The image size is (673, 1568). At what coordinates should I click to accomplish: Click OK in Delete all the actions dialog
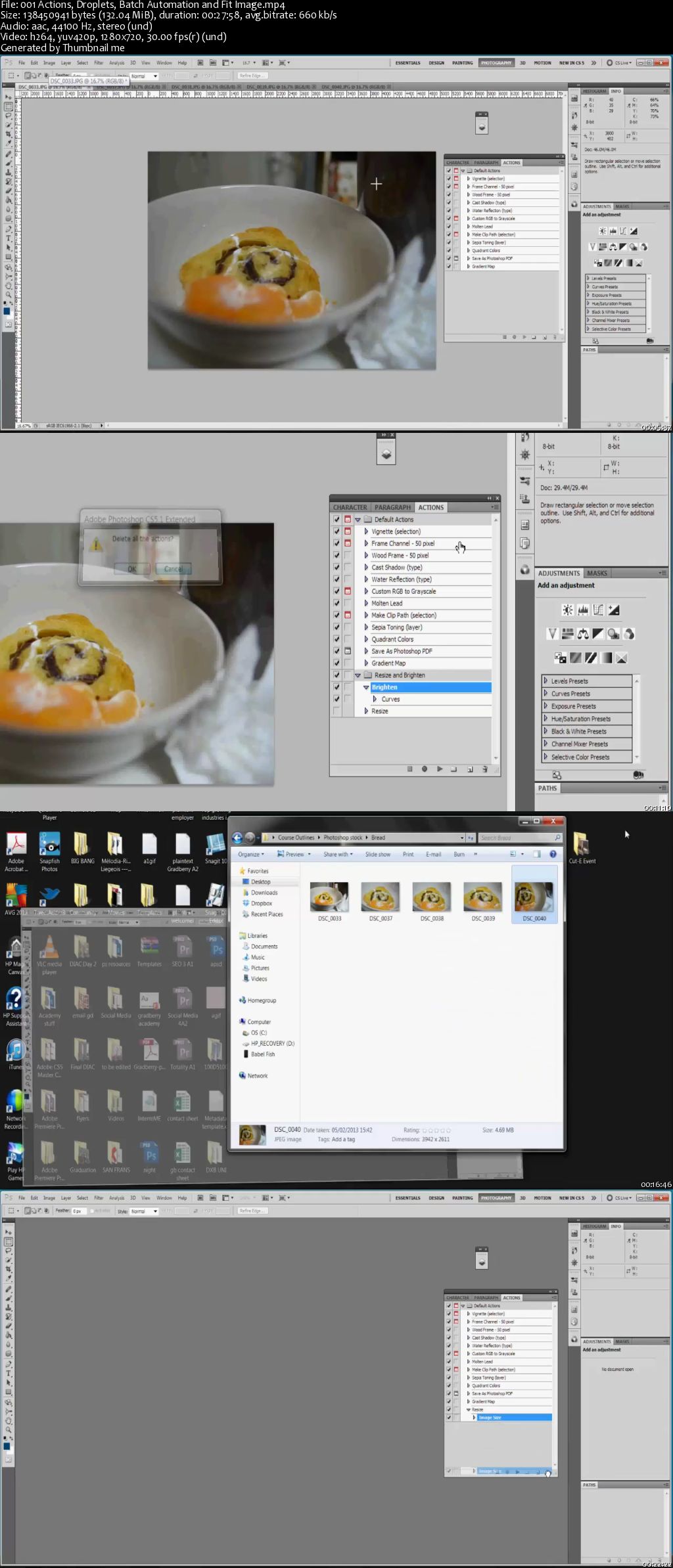(131, 569)
